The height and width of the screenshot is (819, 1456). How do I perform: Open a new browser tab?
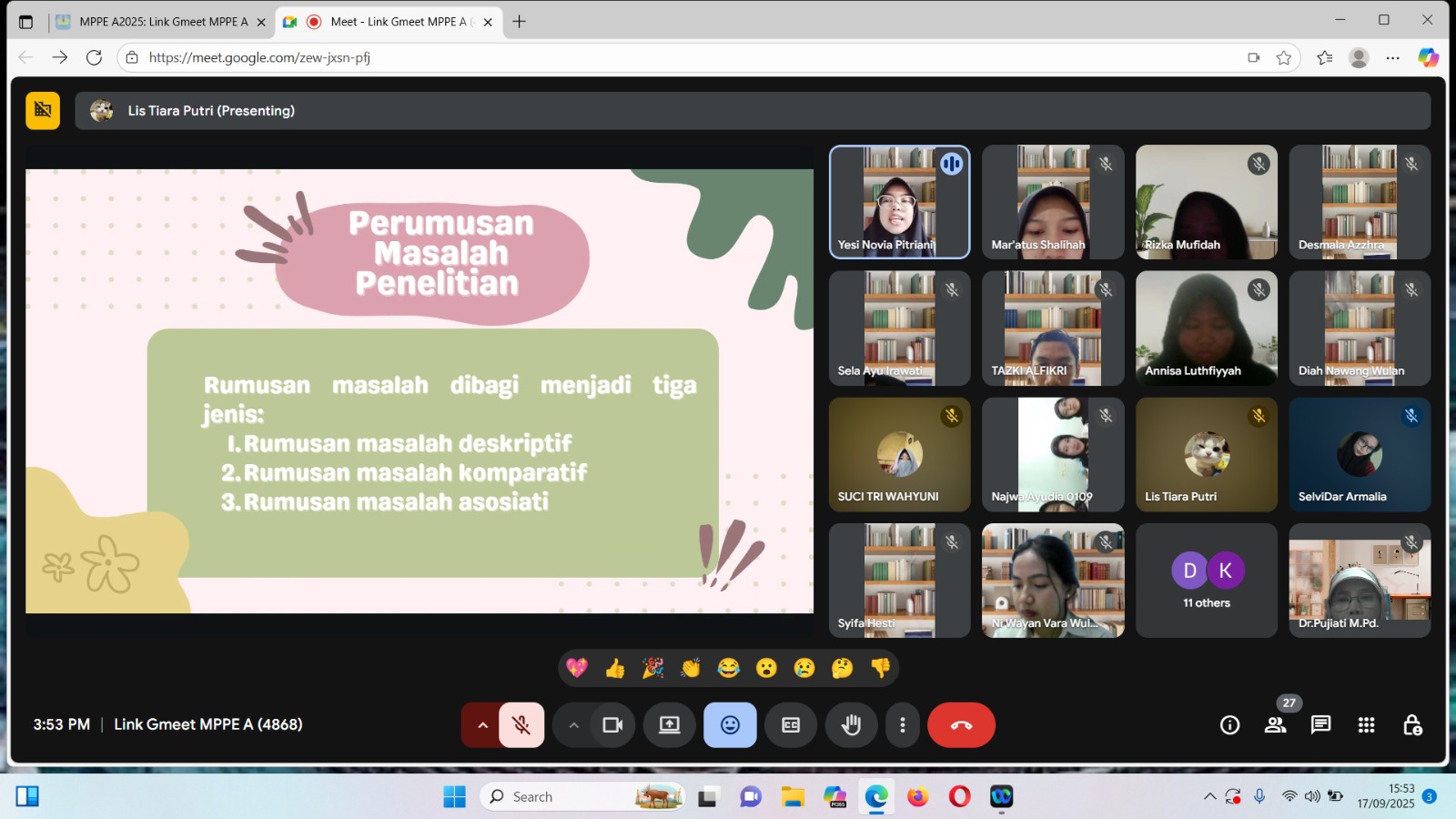pos(520,22)
